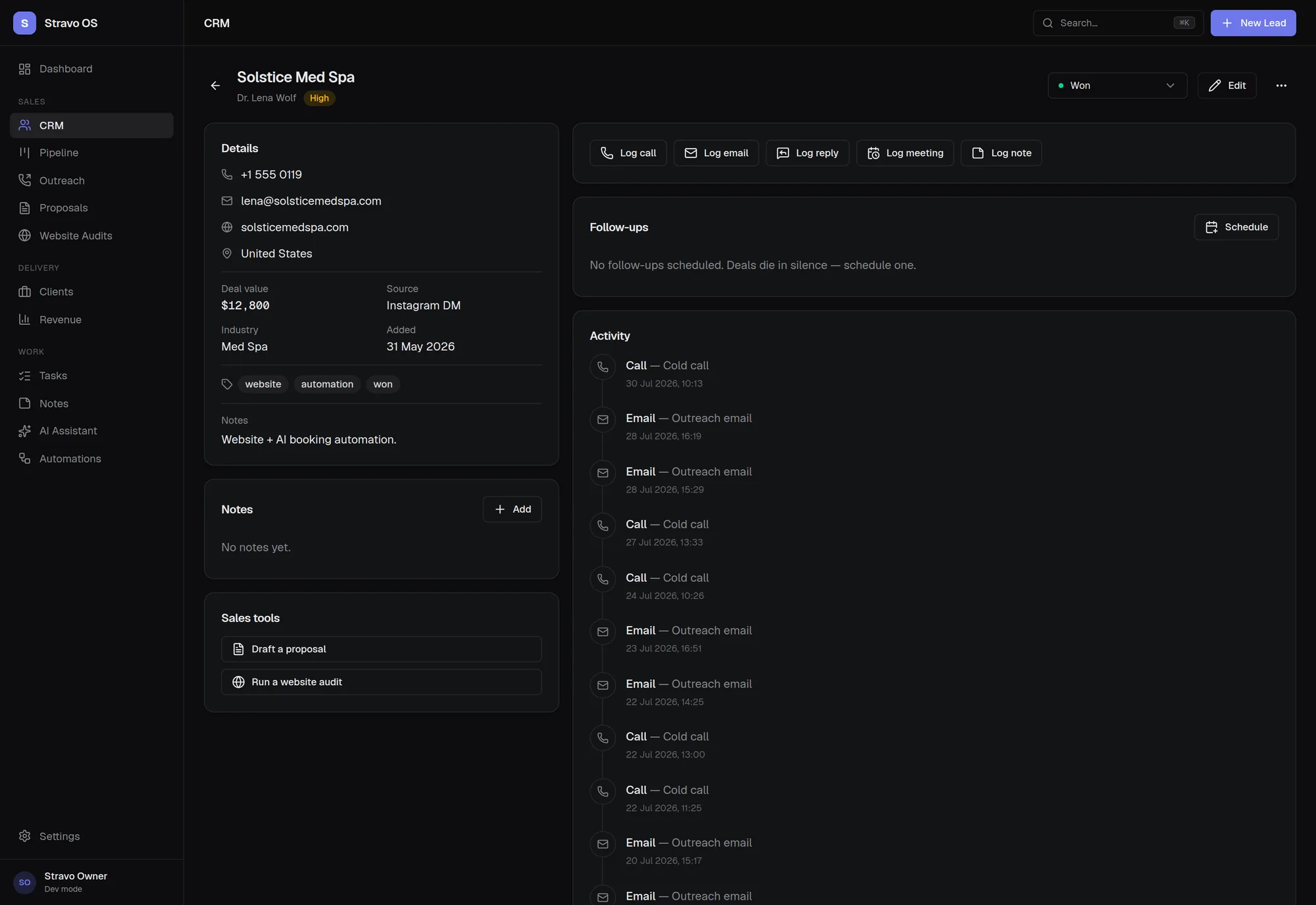The height and width of the screenshot is (905, 1316).
Task: Click the Stravo Owner profile name
Action: click(x=76, y=876)
